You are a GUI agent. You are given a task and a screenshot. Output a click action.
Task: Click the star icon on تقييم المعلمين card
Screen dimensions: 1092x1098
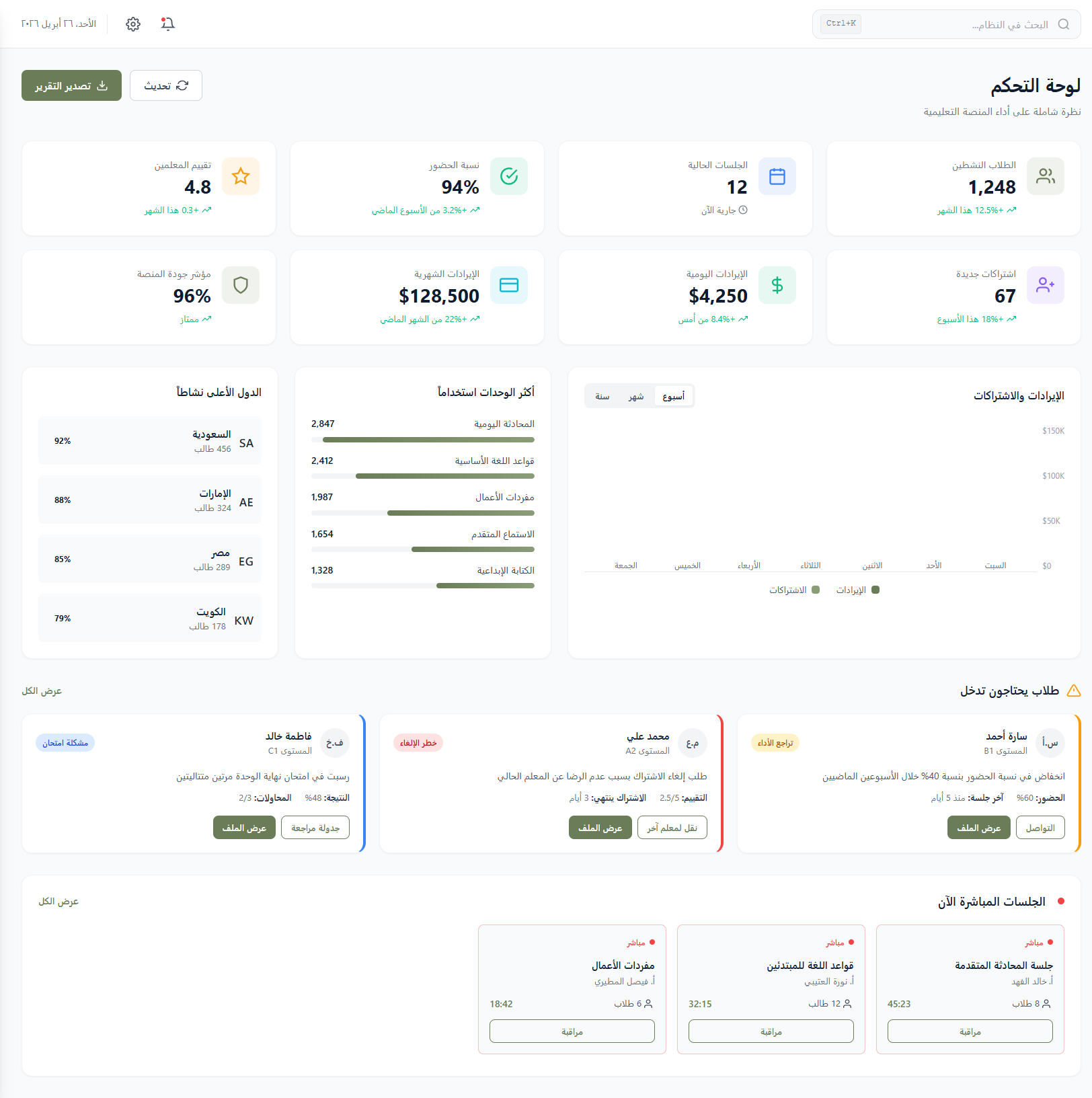point(240,176)
